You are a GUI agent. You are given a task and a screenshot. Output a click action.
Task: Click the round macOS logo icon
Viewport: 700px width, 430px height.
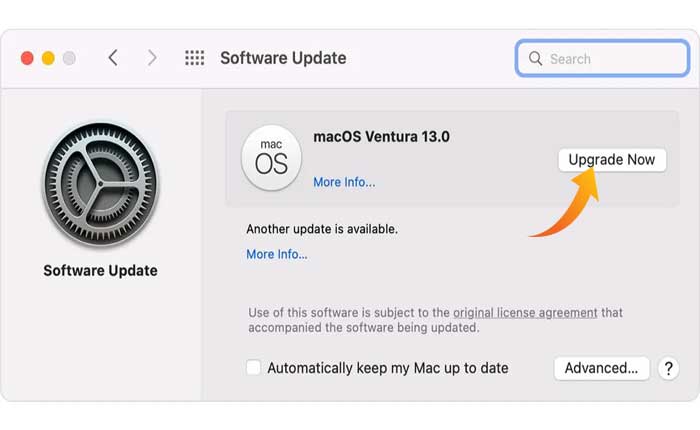tap(271, 157)
